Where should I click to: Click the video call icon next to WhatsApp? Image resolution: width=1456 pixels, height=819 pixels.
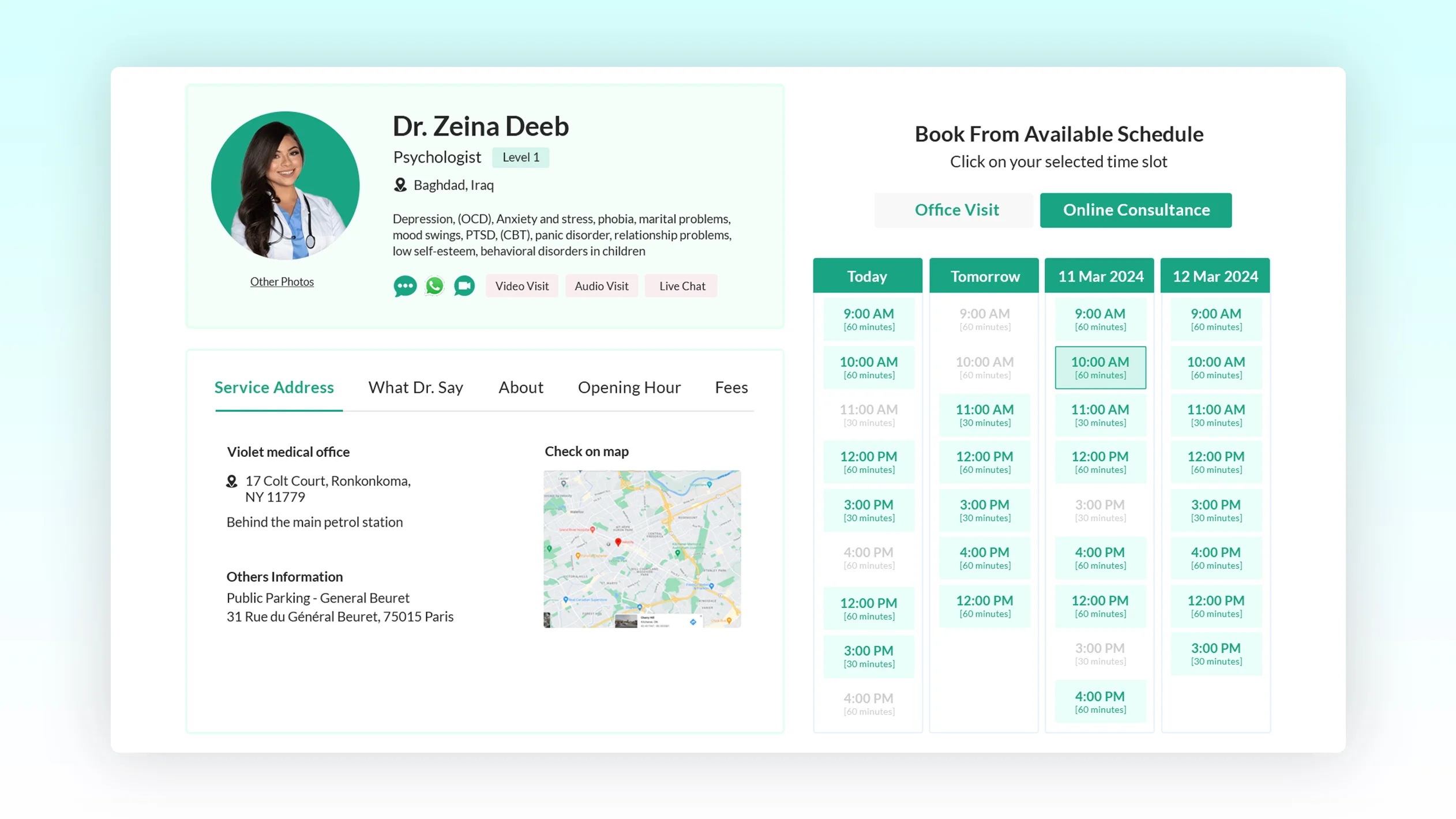tap(463, 286)
